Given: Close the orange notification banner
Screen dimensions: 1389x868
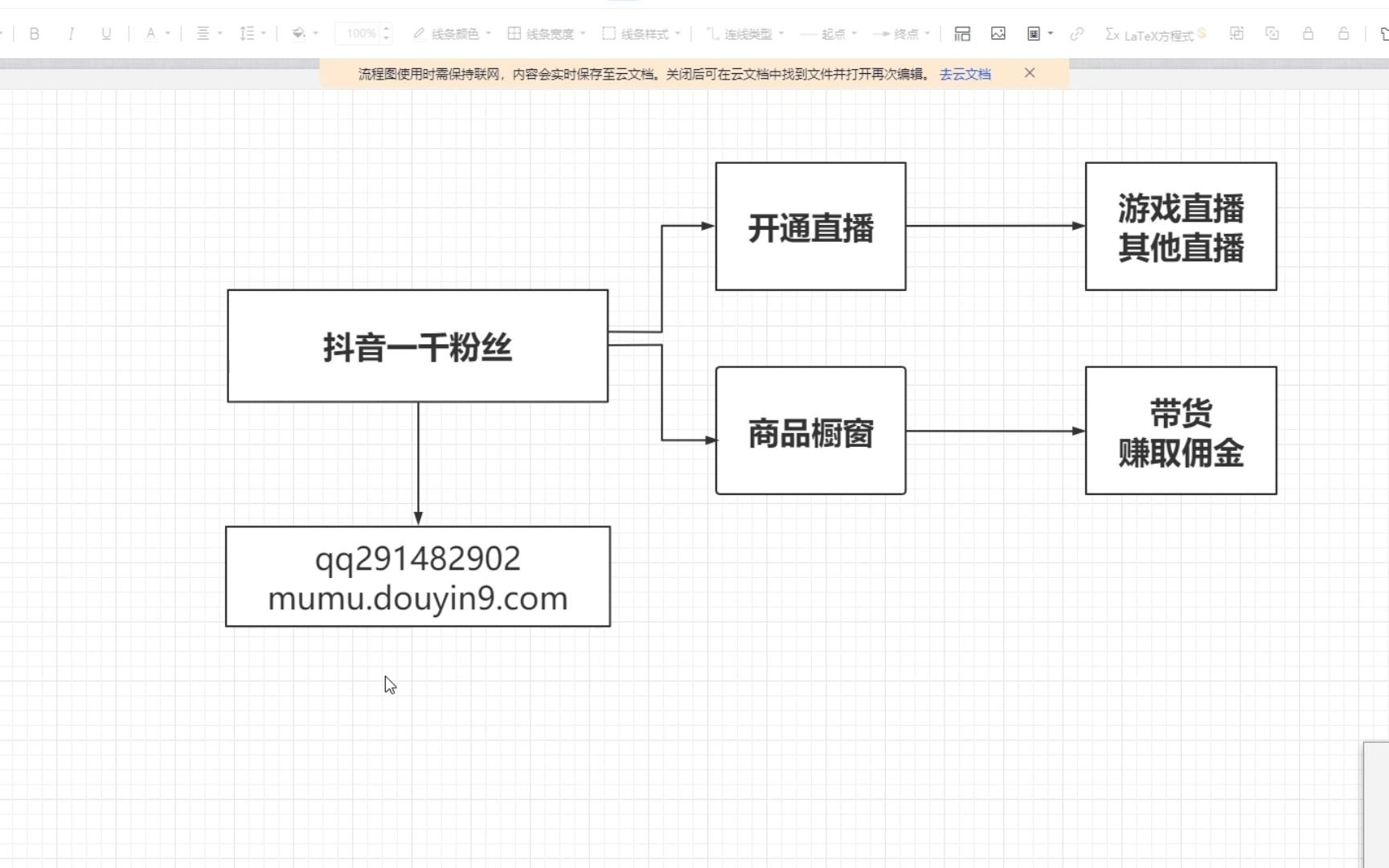Looking at the screenshot, I should [x=1030, y=73].
